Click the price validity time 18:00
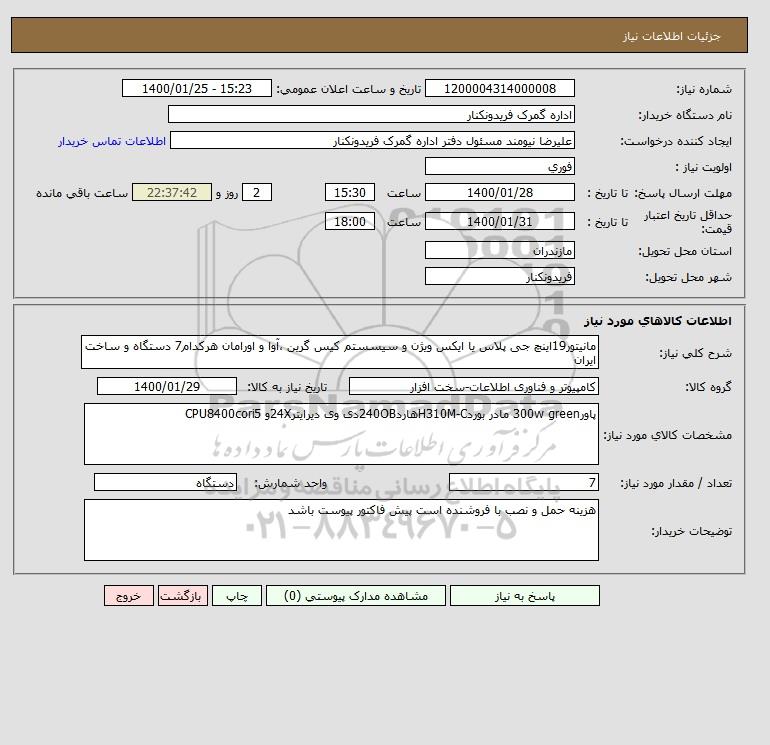Image resolution: width=770 pixels, height=745 pixels. point(350,221)
